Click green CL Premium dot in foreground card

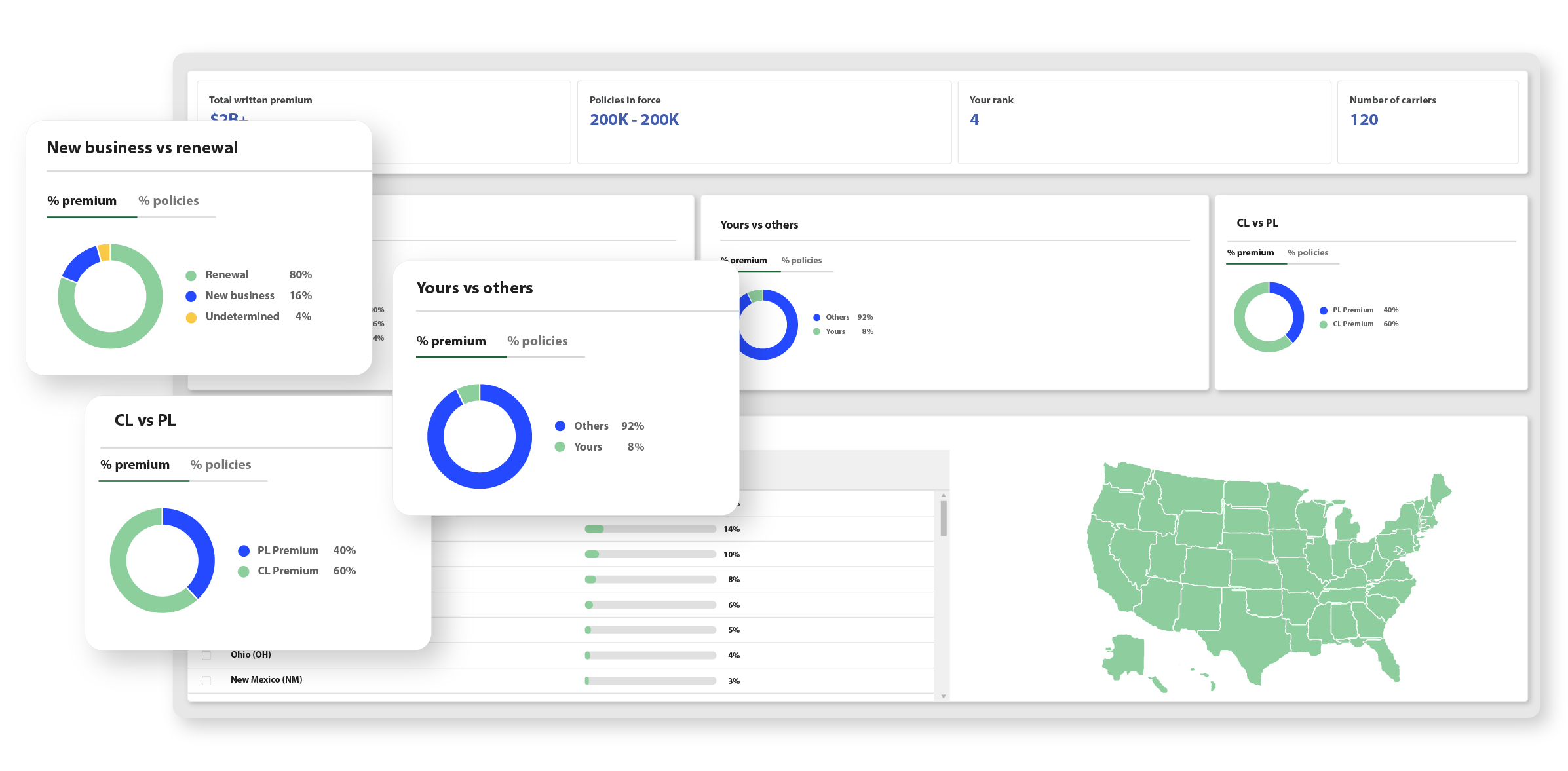(x=243, y=571)
